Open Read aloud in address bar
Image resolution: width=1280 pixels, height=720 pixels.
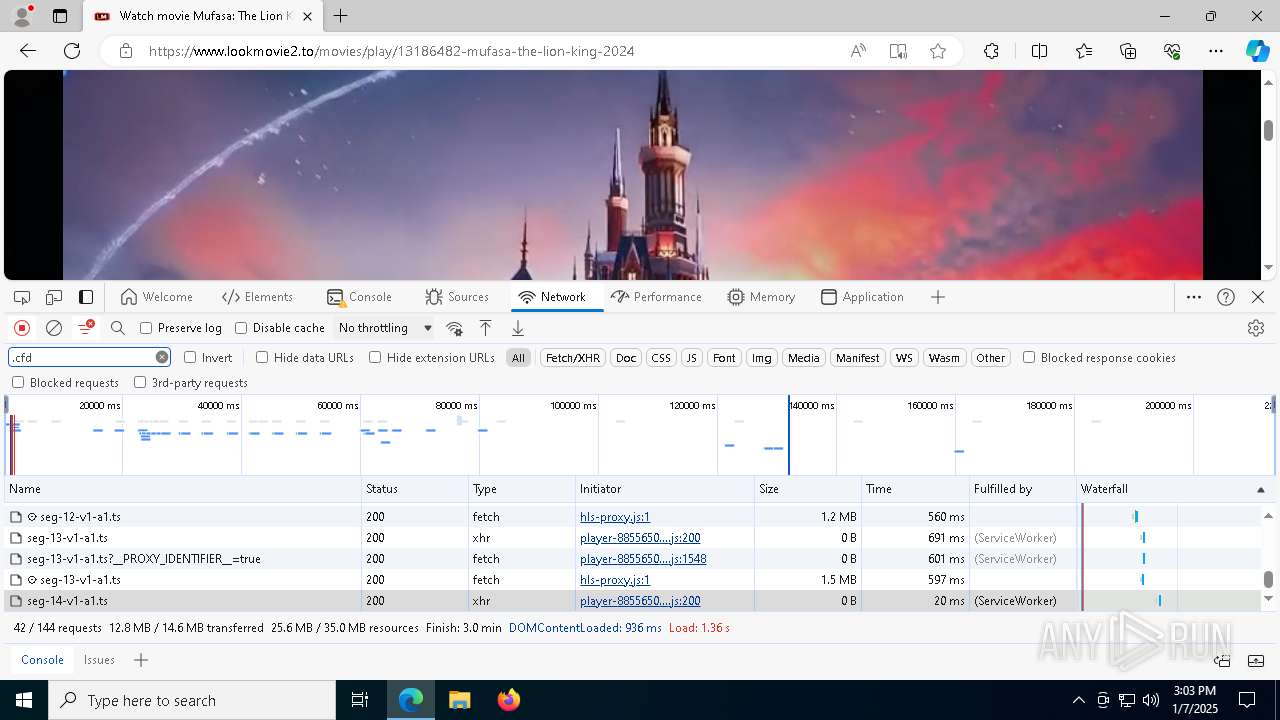point(858,51)
